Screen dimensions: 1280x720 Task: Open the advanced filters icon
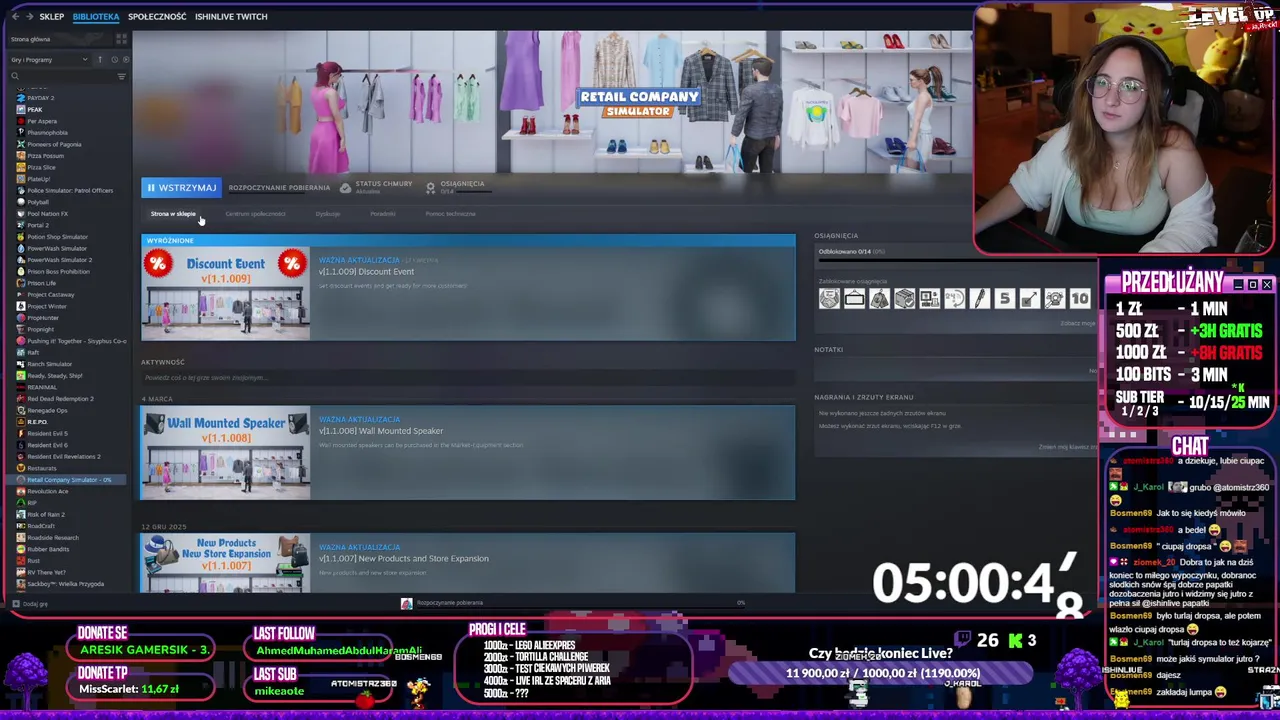coord(122,76)
